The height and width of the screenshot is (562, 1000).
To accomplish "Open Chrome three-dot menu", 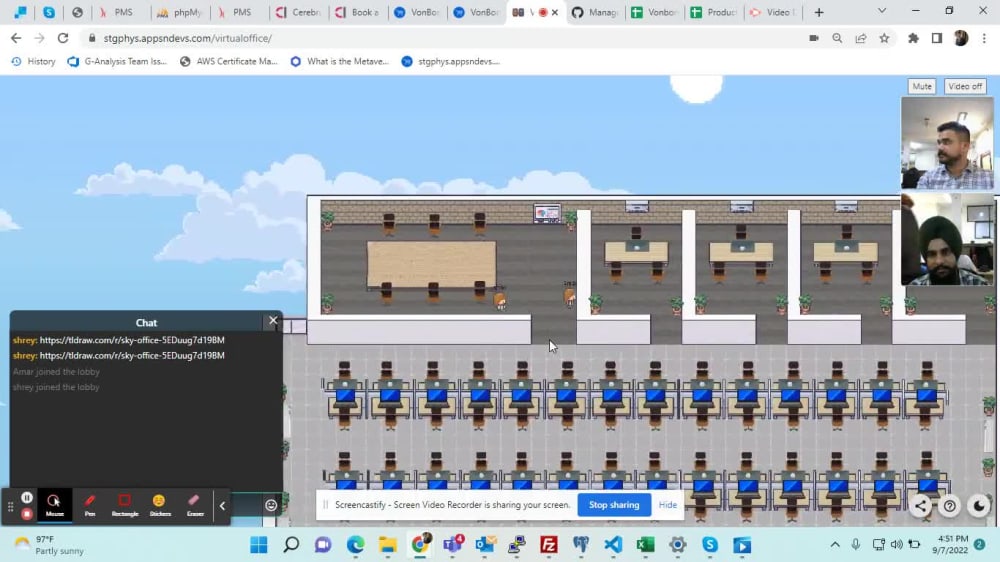I will (x=984, y=38).
